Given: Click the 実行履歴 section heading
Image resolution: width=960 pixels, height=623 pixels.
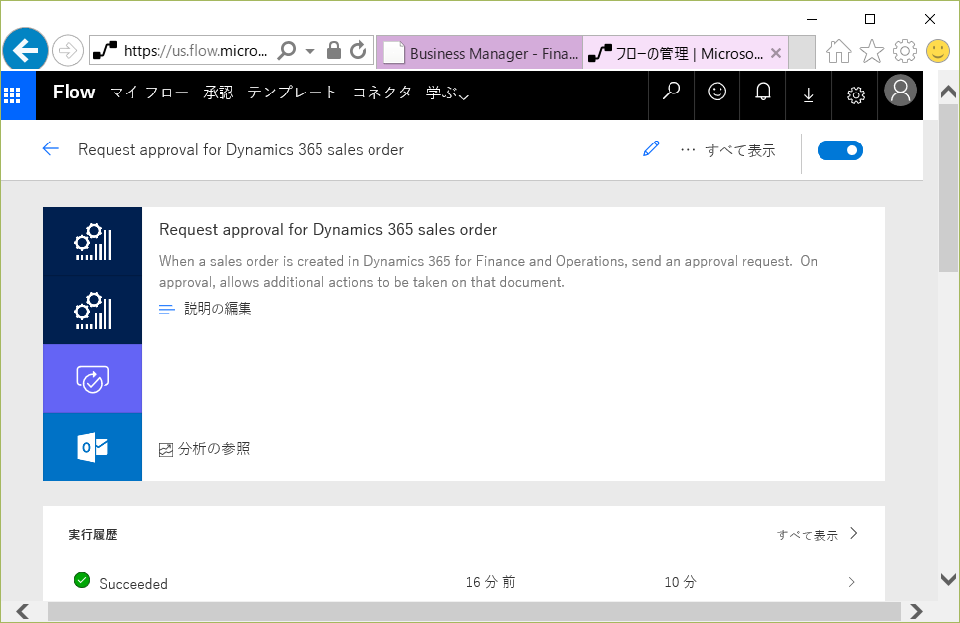Looking at the screenshot, I should point(93,534).
